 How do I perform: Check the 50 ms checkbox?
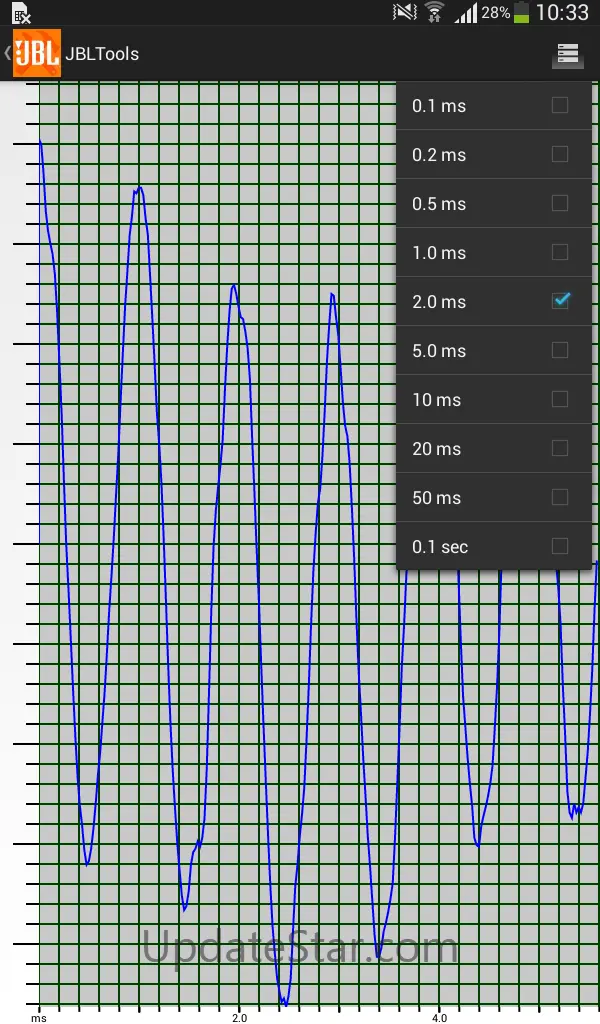560,497
